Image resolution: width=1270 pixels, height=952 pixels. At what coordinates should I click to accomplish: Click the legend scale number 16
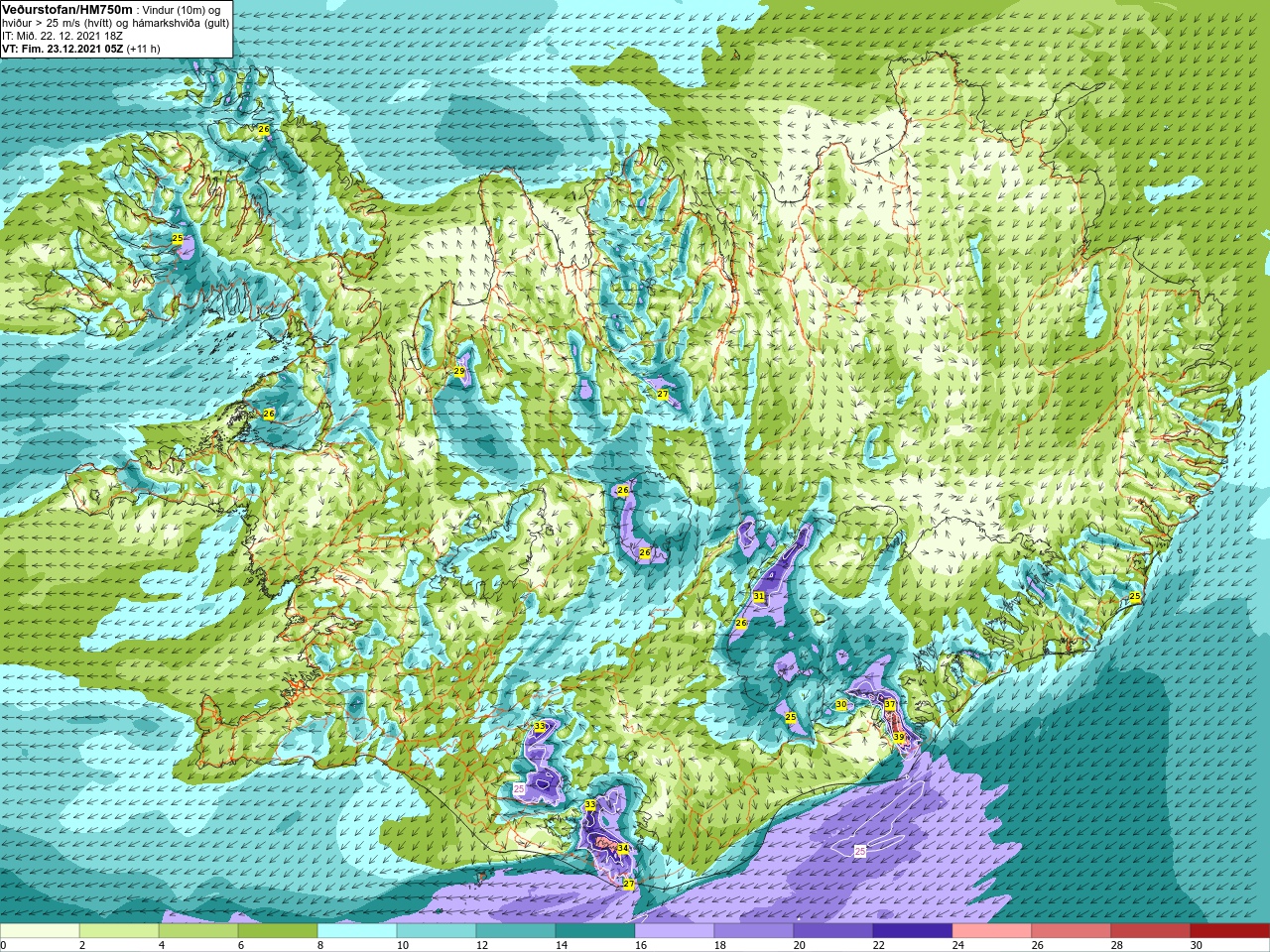[x=641, y=945]
